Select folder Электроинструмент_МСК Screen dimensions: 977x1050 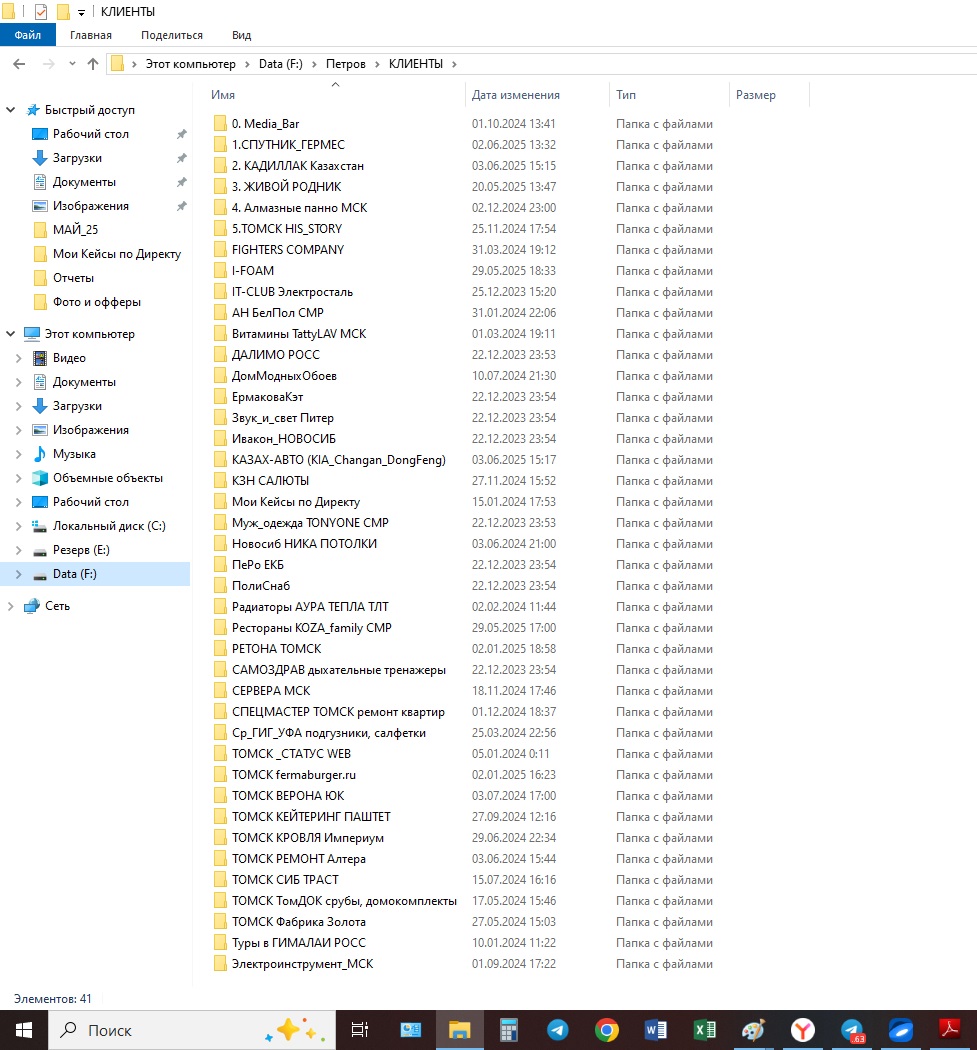coord(302,964)
